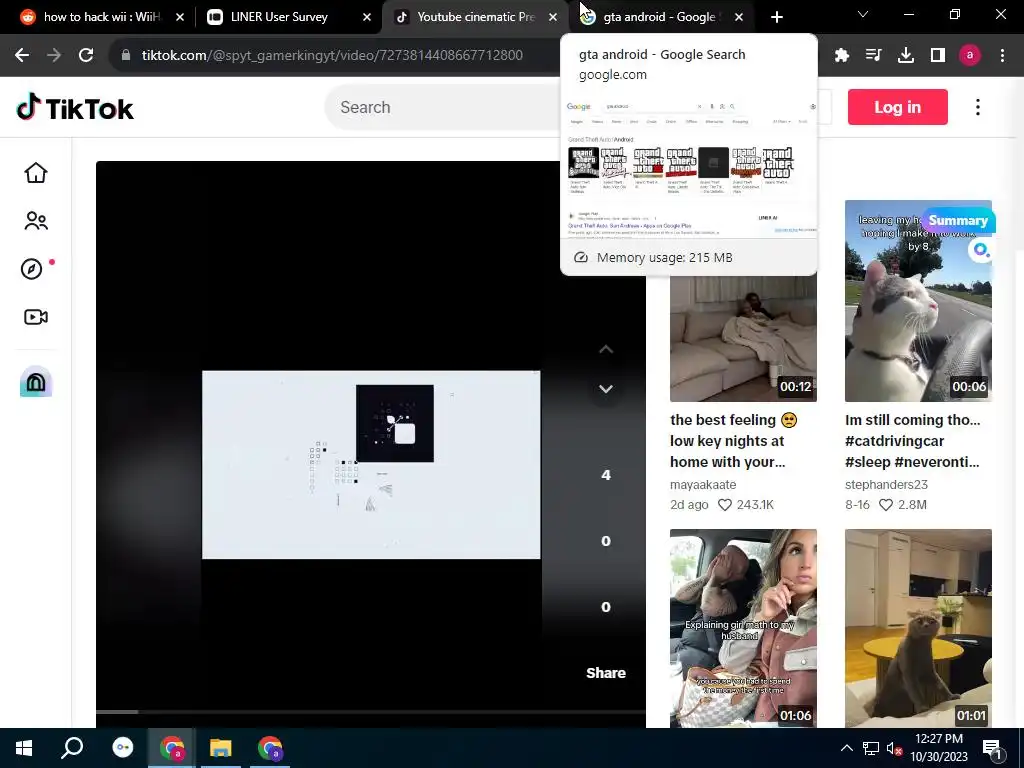Open the Chrome profile avatar 'a'

click(970, 56)
